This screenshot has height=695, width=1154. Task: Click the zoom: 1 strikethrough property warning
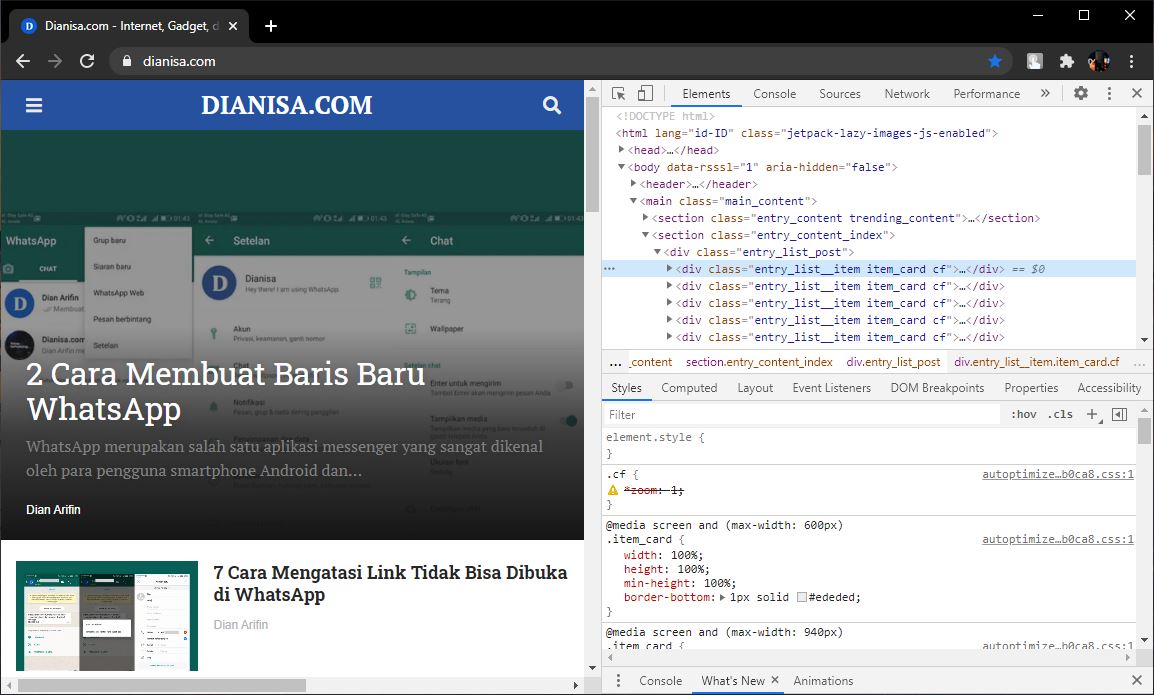click(650, 489)
